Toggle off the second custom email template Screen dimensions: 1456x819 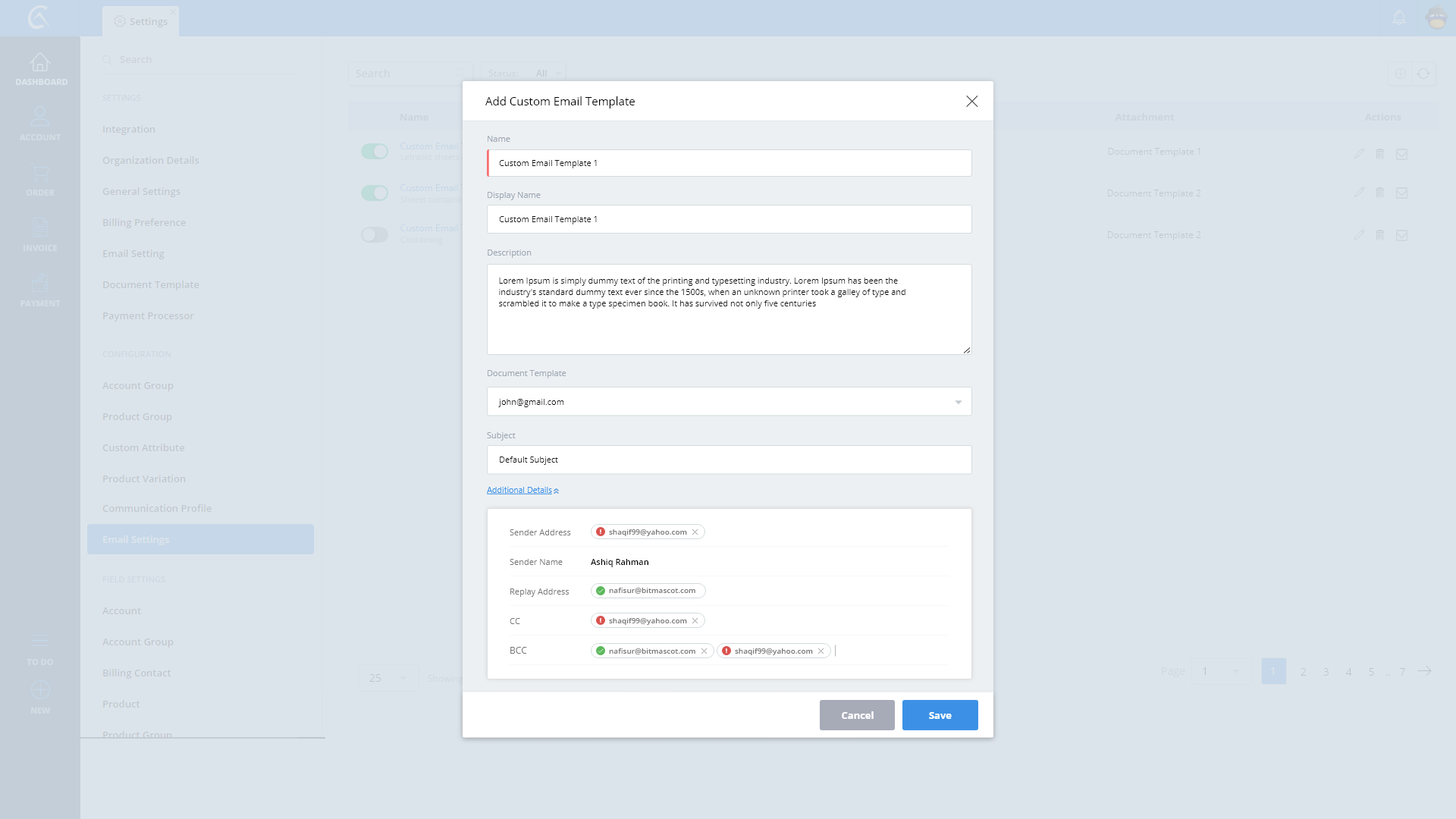click(375, 193)
